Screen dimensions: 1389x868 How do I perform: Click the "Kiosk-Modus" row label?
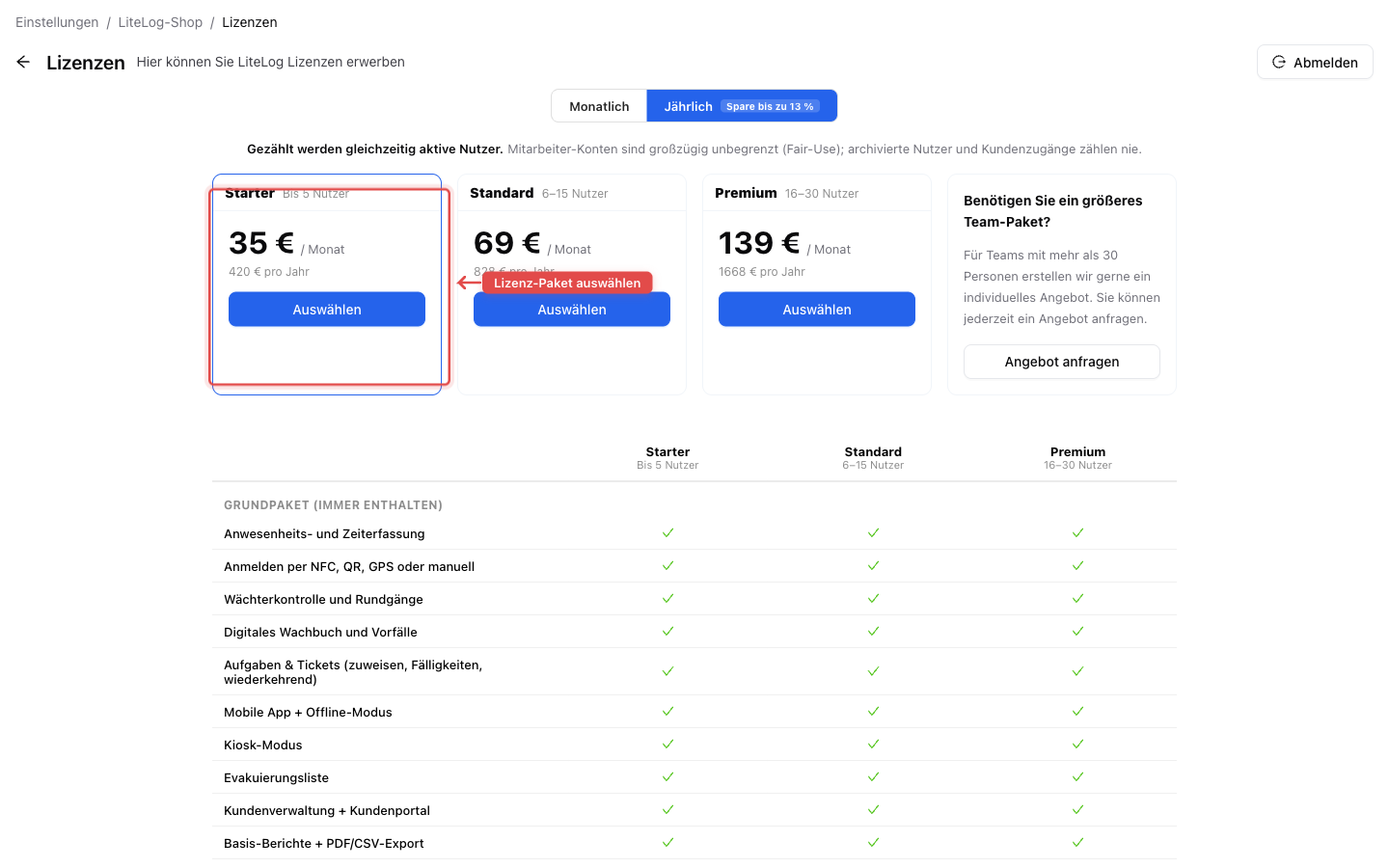pos(263,745)
